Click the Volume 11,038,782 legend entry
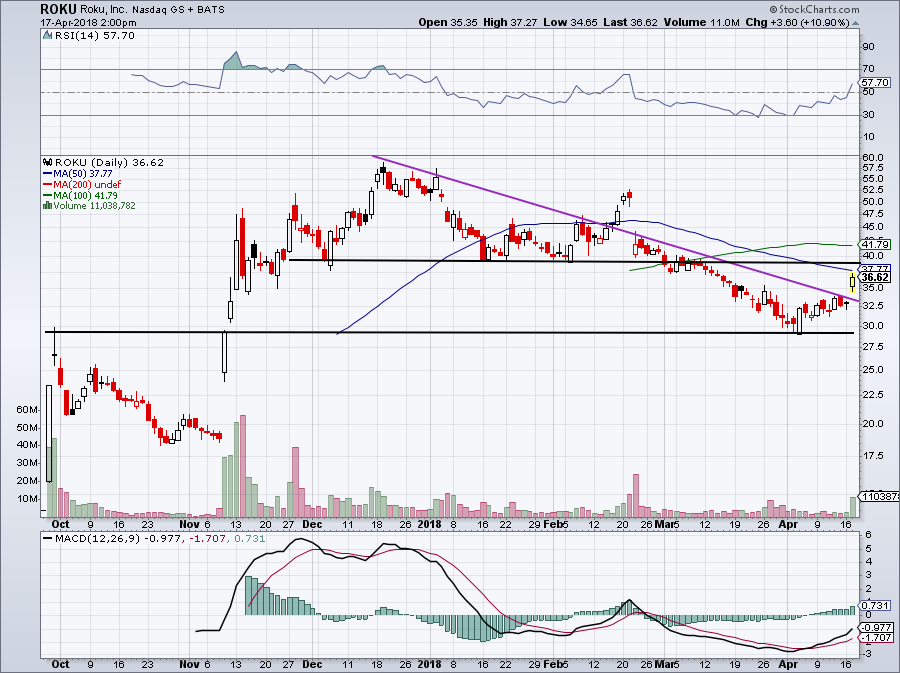Image resolution: width=900 pixels, height=673 pixels. click(x=94, y=205)
